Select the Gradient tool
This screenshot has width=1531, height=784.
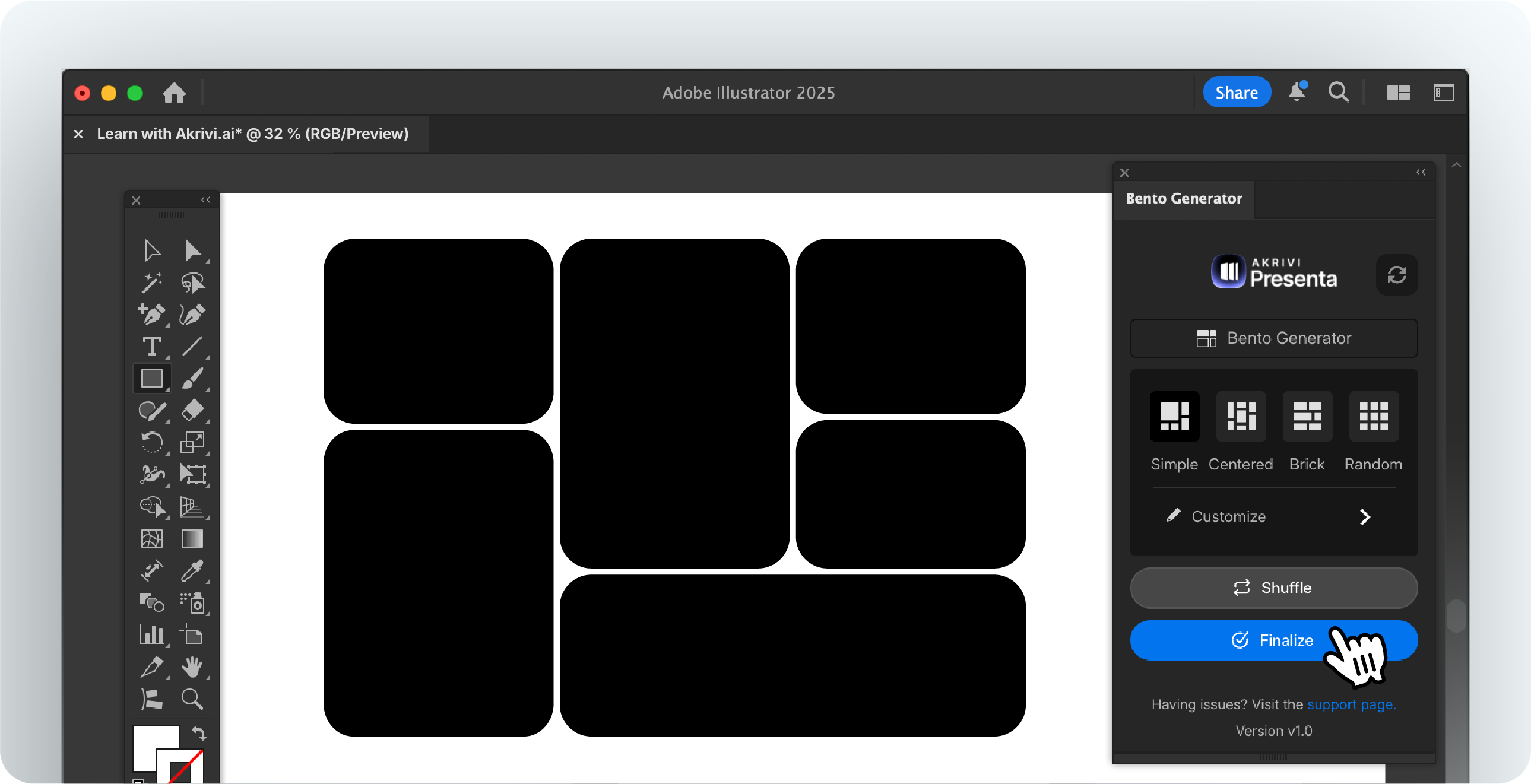click(192, 538)
